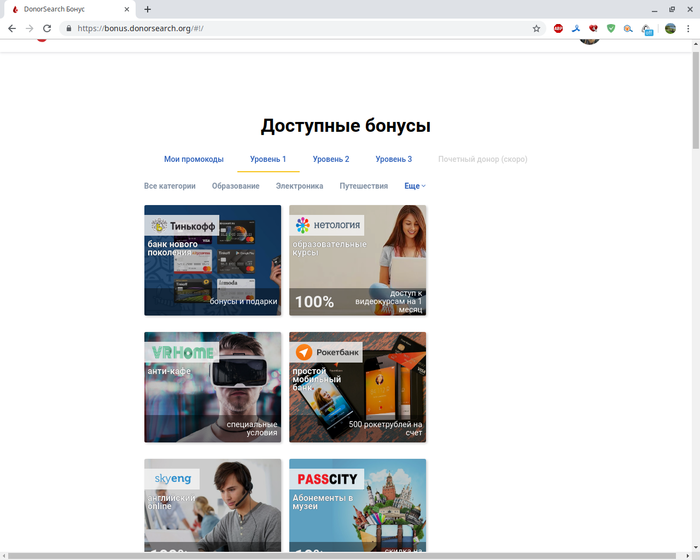Filter by Все категории
The width and height of the screenshot is (700, 560).
[x=170, y=186]
